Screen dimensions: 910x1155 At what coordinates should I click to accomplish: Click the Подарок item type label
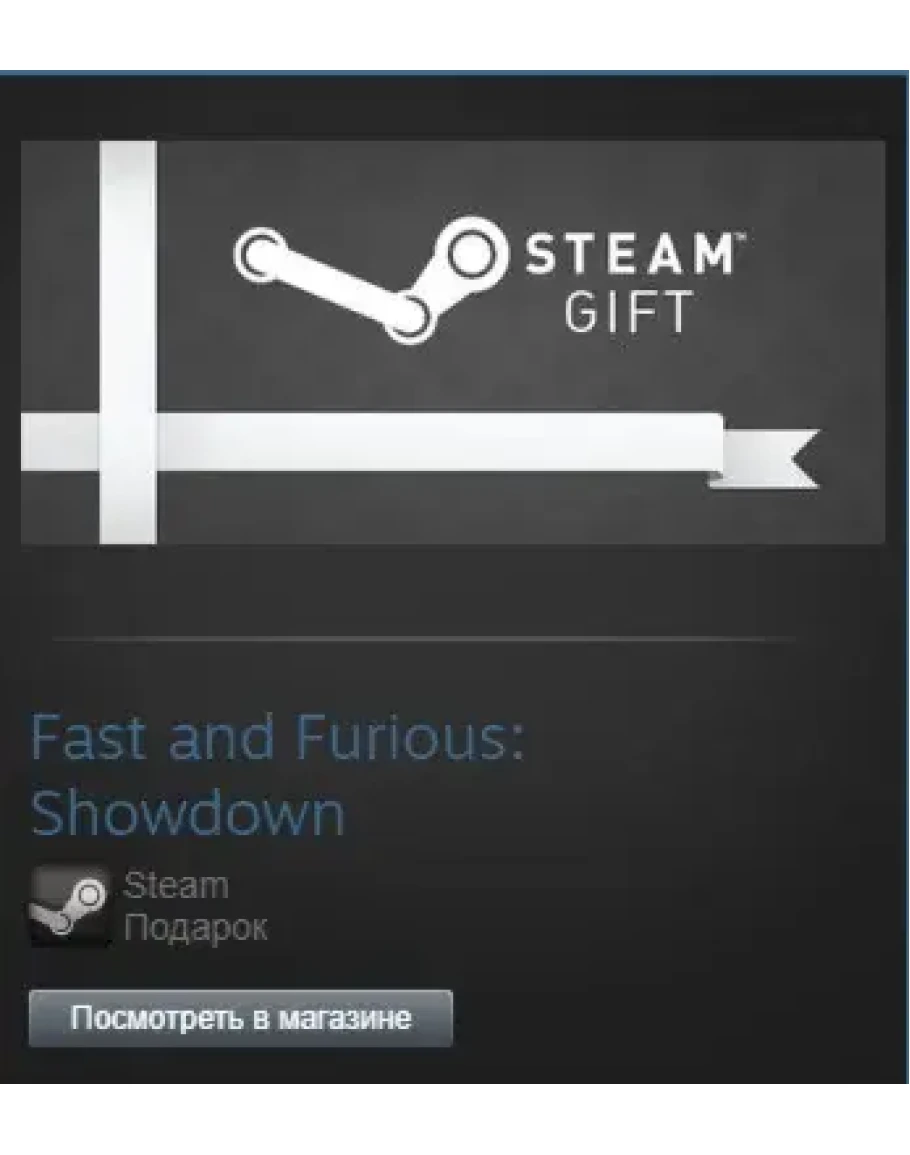(x=195, y=927)
